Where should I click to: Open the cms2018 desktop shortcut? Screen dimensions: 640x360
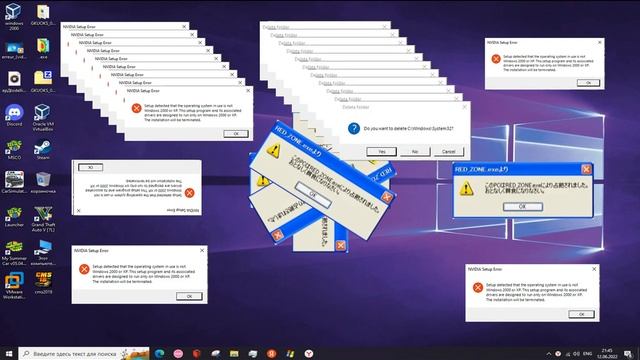43,283
